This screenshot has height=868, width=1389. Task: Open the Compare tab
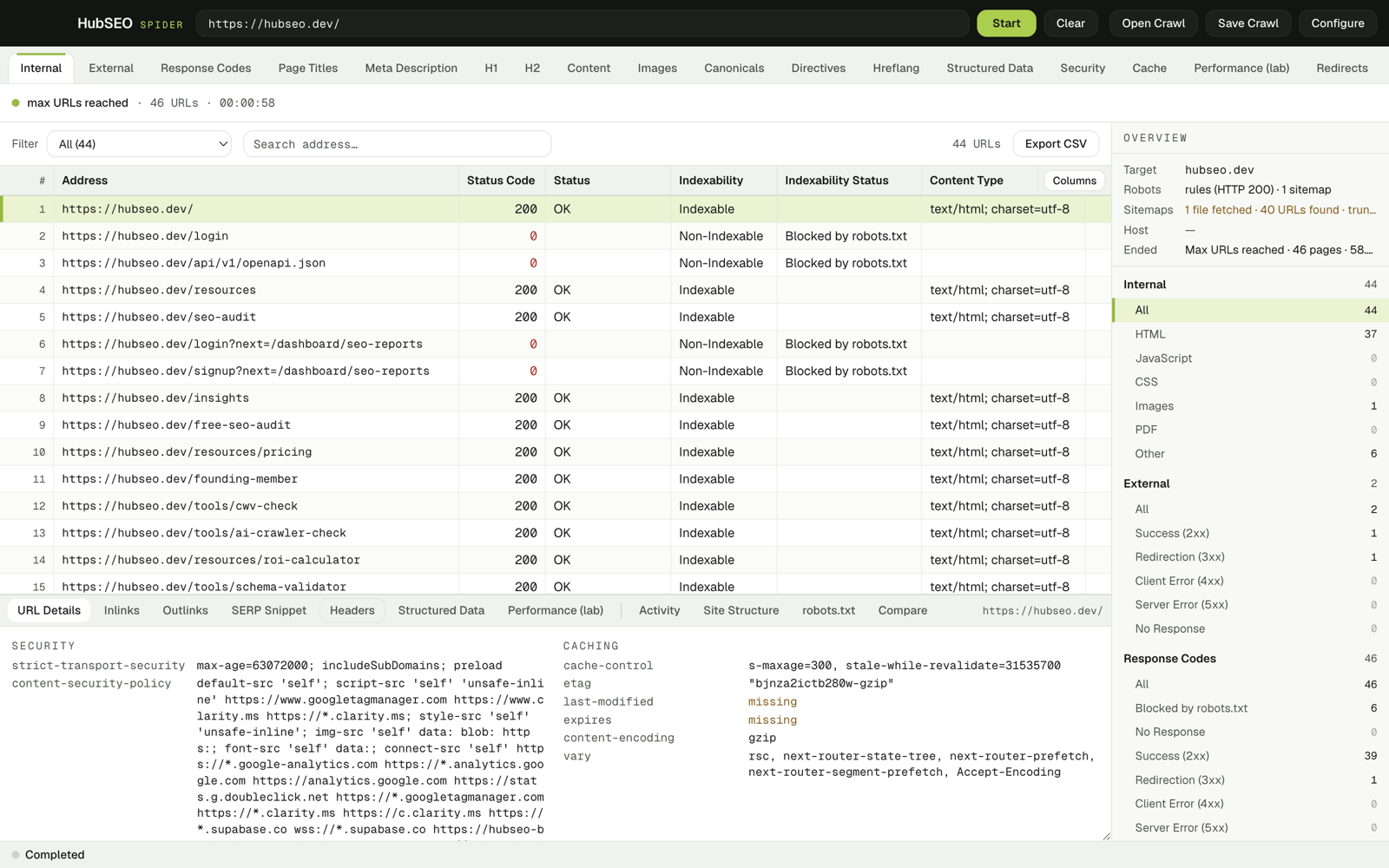coord(902,610)
